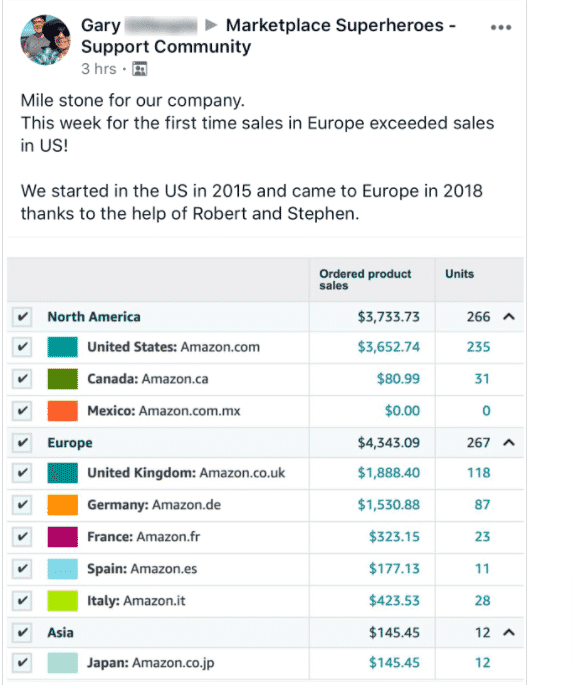The width and height of the screenshot is (573, 685).
Task: Toggle the Spain Amazon.es checkbox
Action: (x=22, y=569)
